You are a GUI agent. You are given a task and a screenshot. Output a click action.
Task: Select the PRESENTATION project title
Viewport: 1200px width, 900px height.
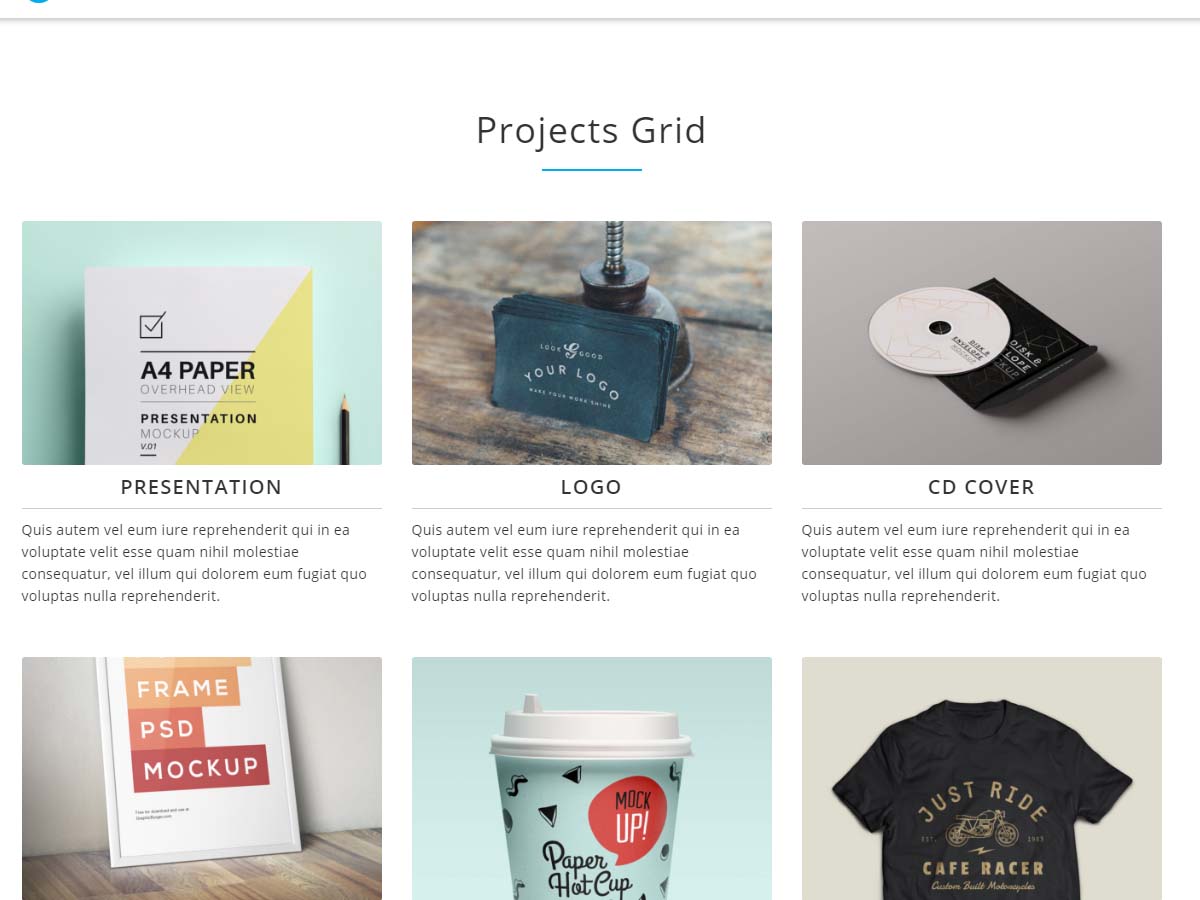coord(202,487)
